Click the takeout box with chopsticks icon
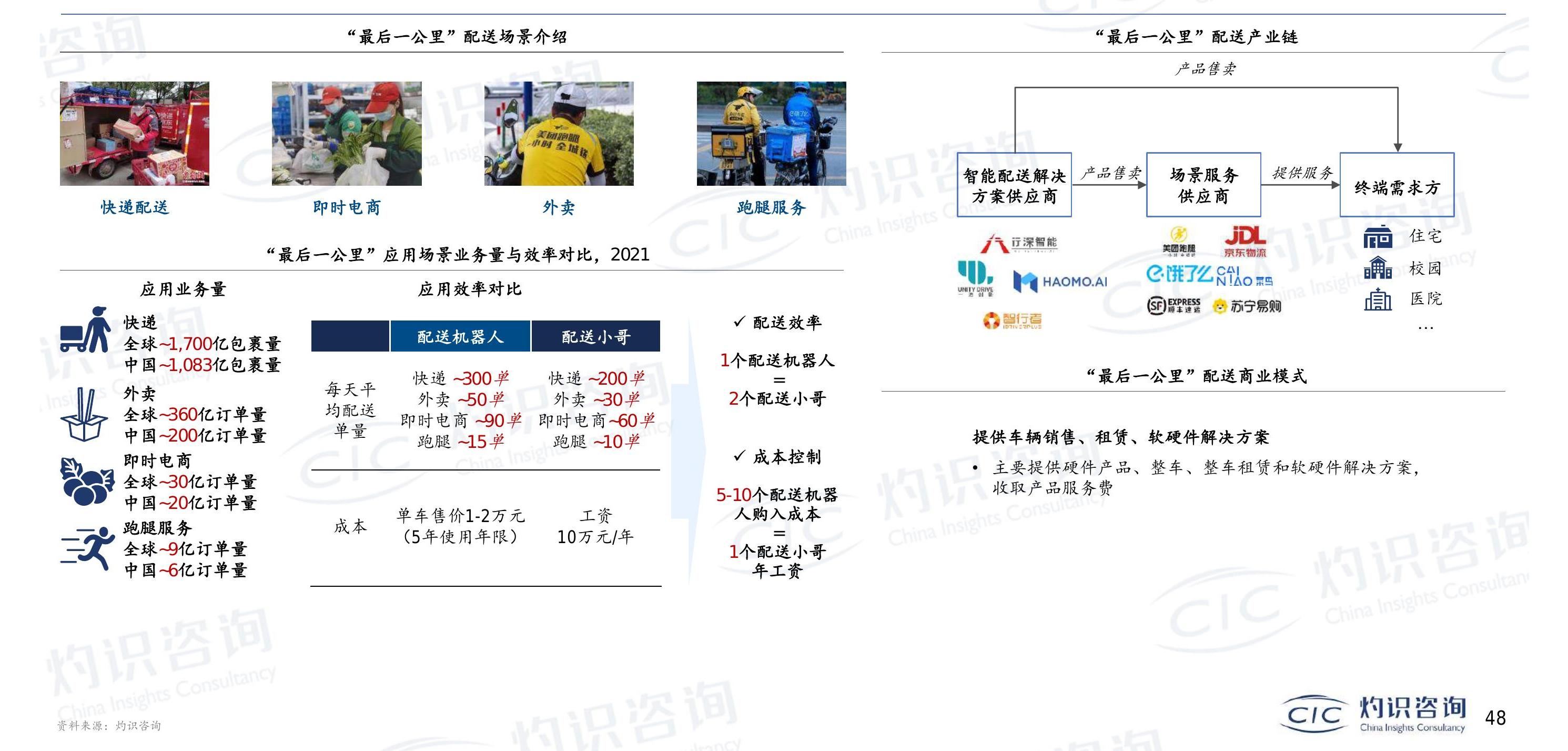The height and width of the screenshot is (751, 1568). pyautogui.click(x=85, y=415)
